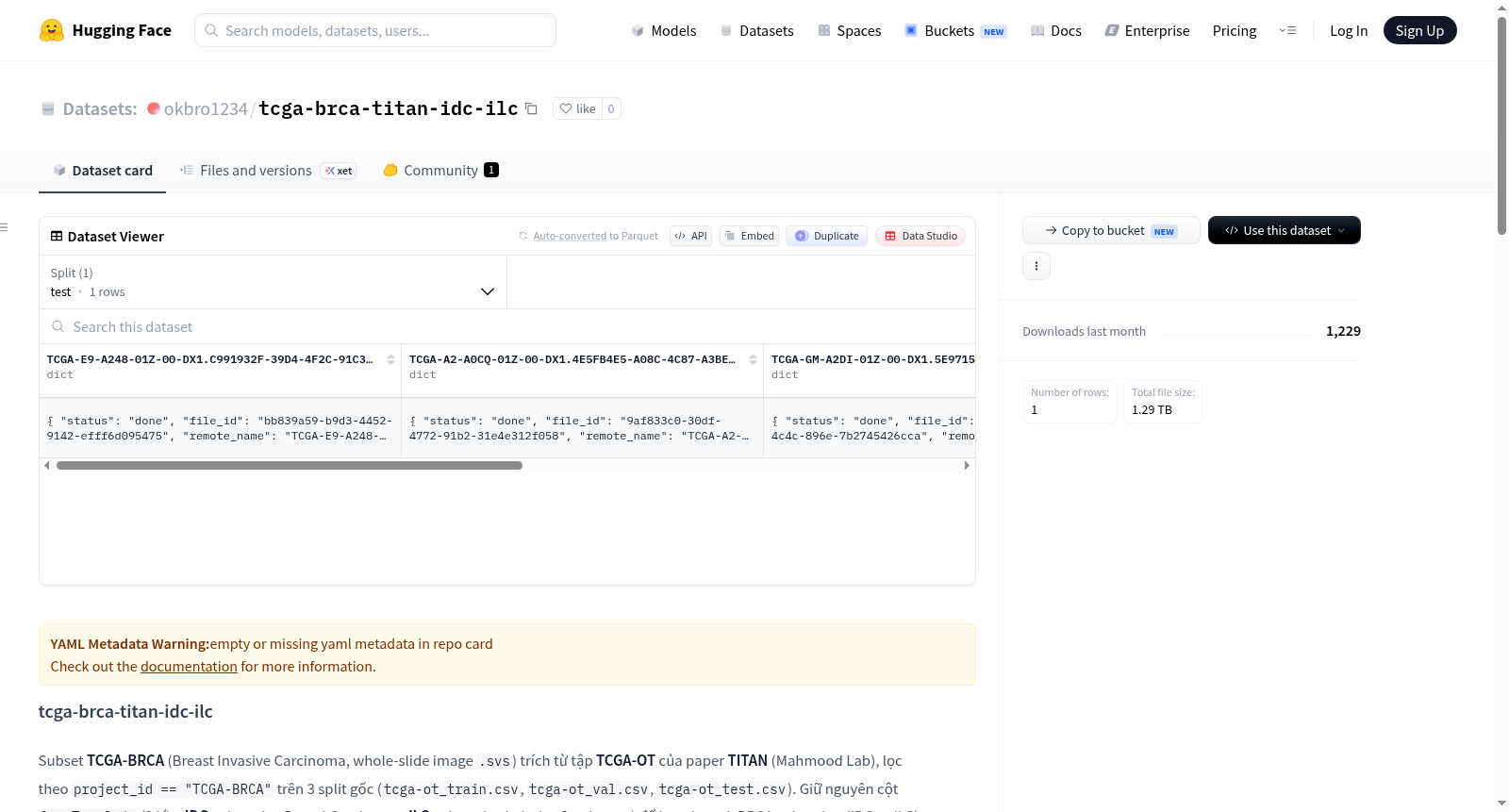1509x812 pixels.
Task: Expand the navigation overflow menu icon
Action: [x=1287, y=30]
